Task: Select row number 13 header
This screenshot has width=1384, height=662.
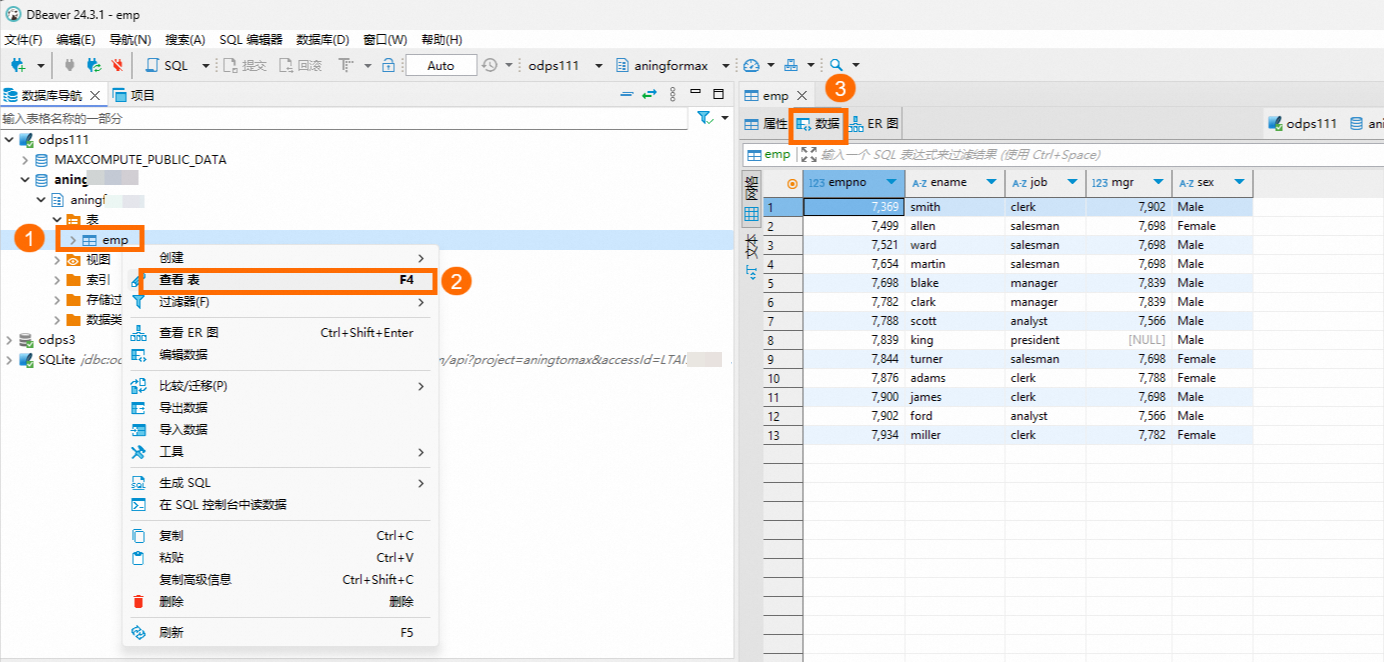Action: 783,435
